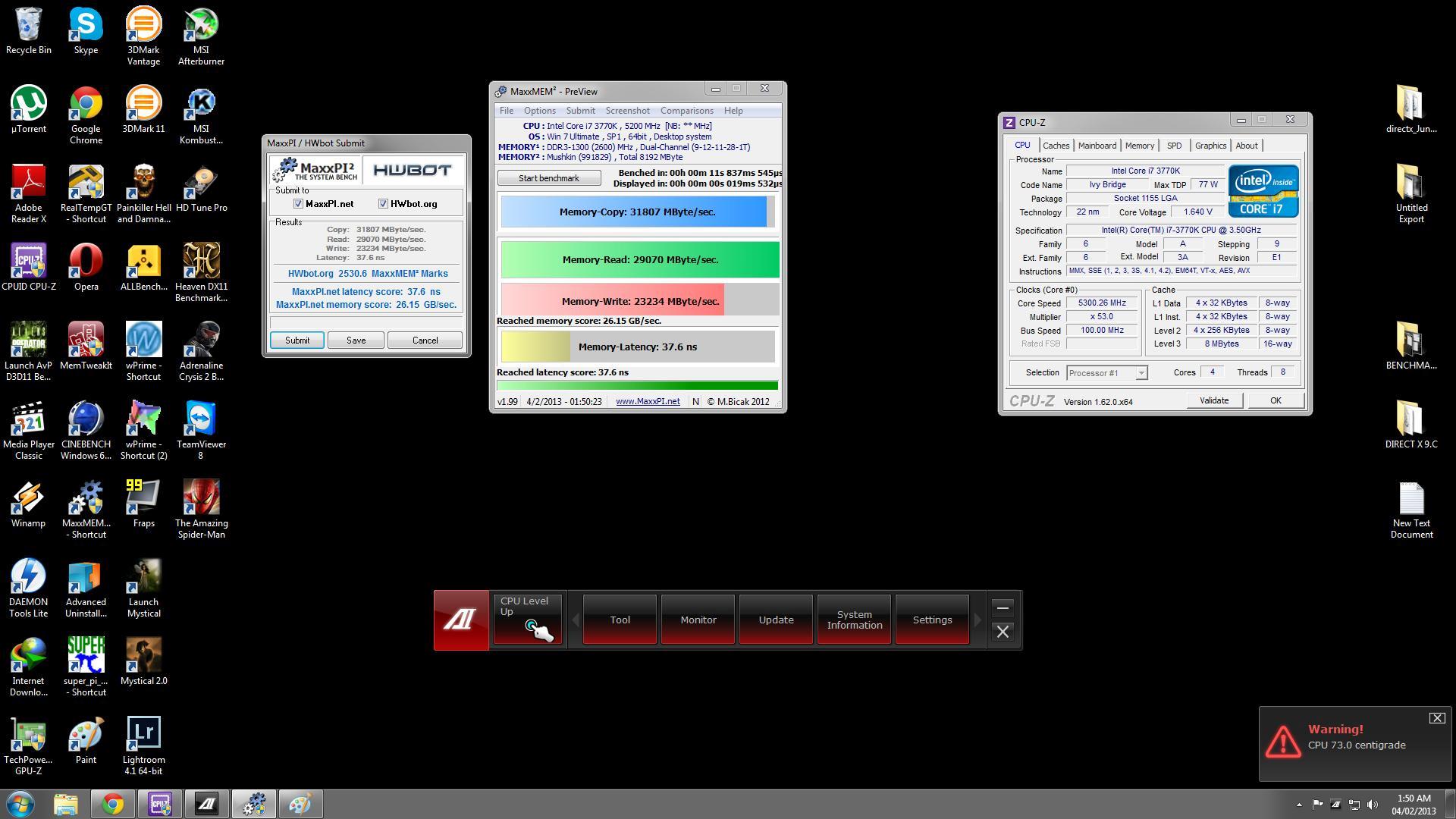Open MemTweakIt desktop icon

(x=86, y=347)
